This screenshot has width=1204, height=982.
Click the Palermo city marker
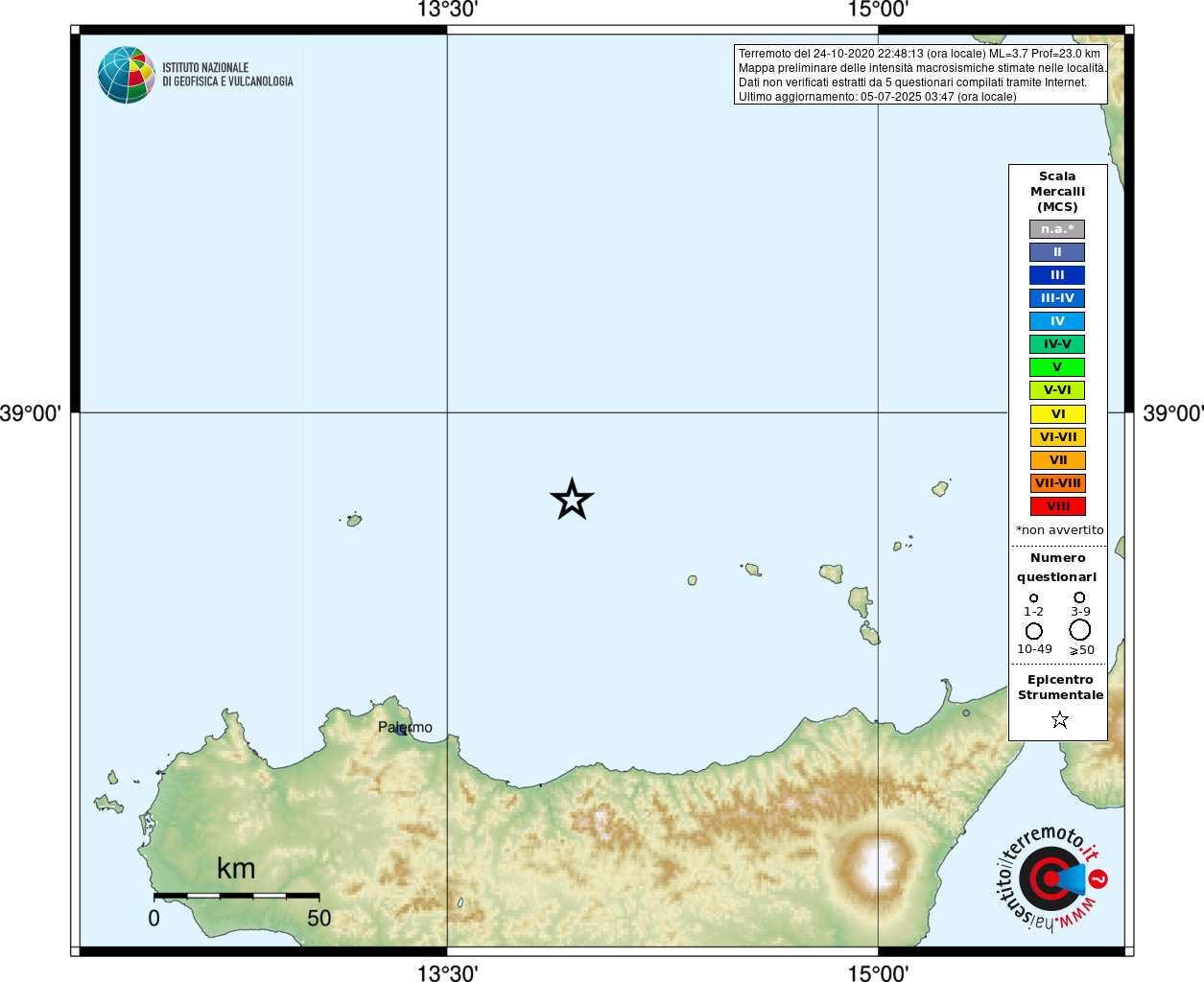coord(401,731)
